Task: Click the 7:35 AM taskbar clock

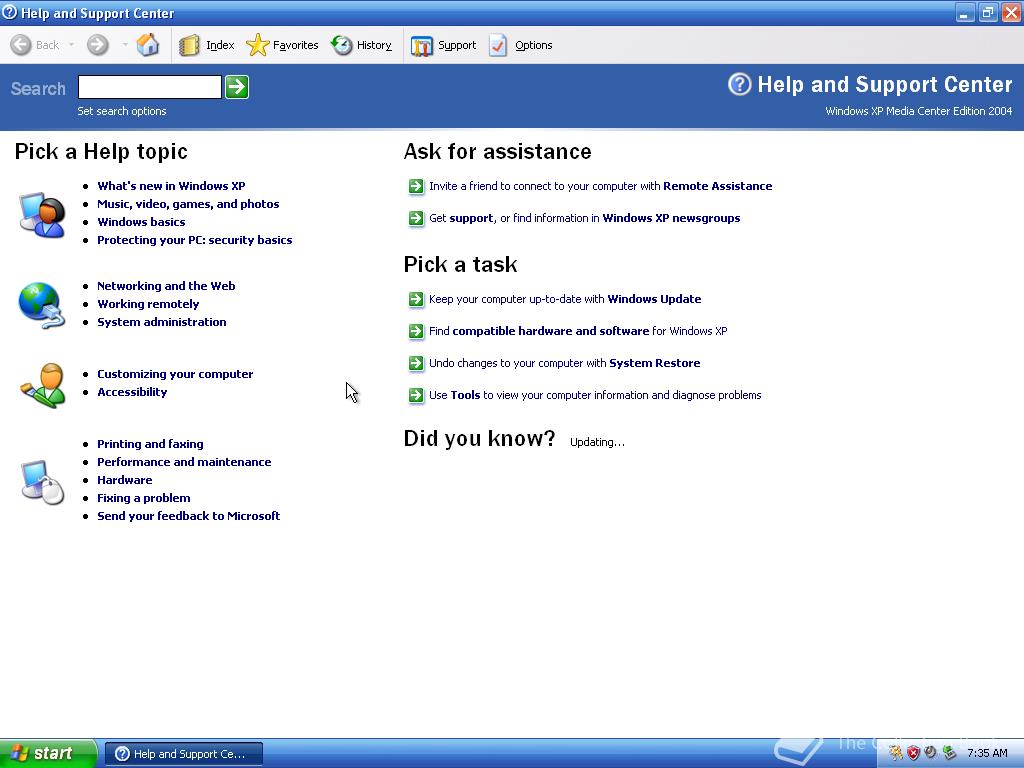Action: 987,753
